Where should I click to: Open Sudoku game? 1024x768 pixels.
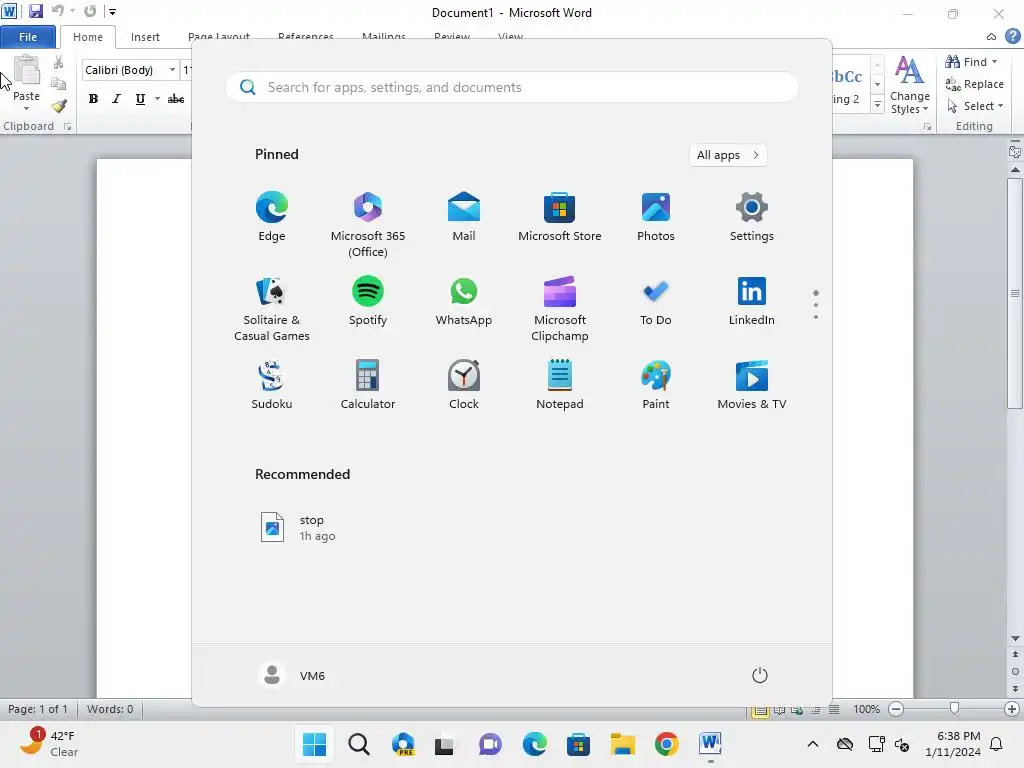click(x=272, y=385)
